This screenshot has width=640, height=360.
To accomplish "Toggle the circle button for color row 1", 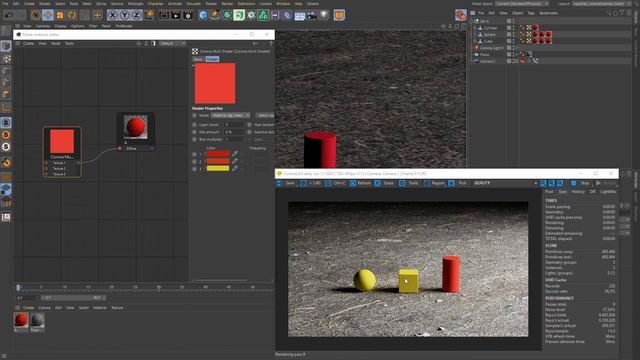I will pyautogui.click(x=194, y=154).
